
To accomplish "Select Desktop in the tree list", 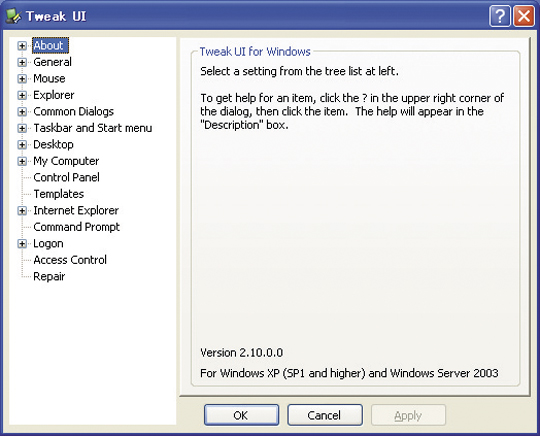I will pos(53,145).
